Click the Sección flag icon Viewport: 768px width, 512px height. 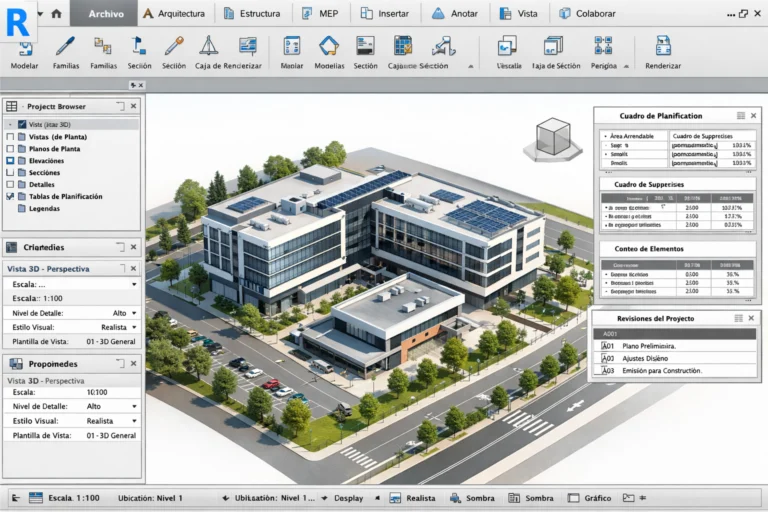(x=139, y=46)
